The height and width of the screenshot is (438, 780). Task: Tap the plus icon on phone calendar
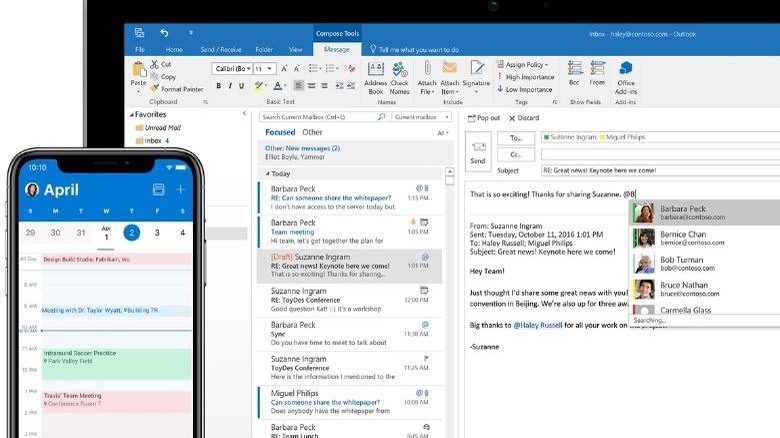(181, 189)
